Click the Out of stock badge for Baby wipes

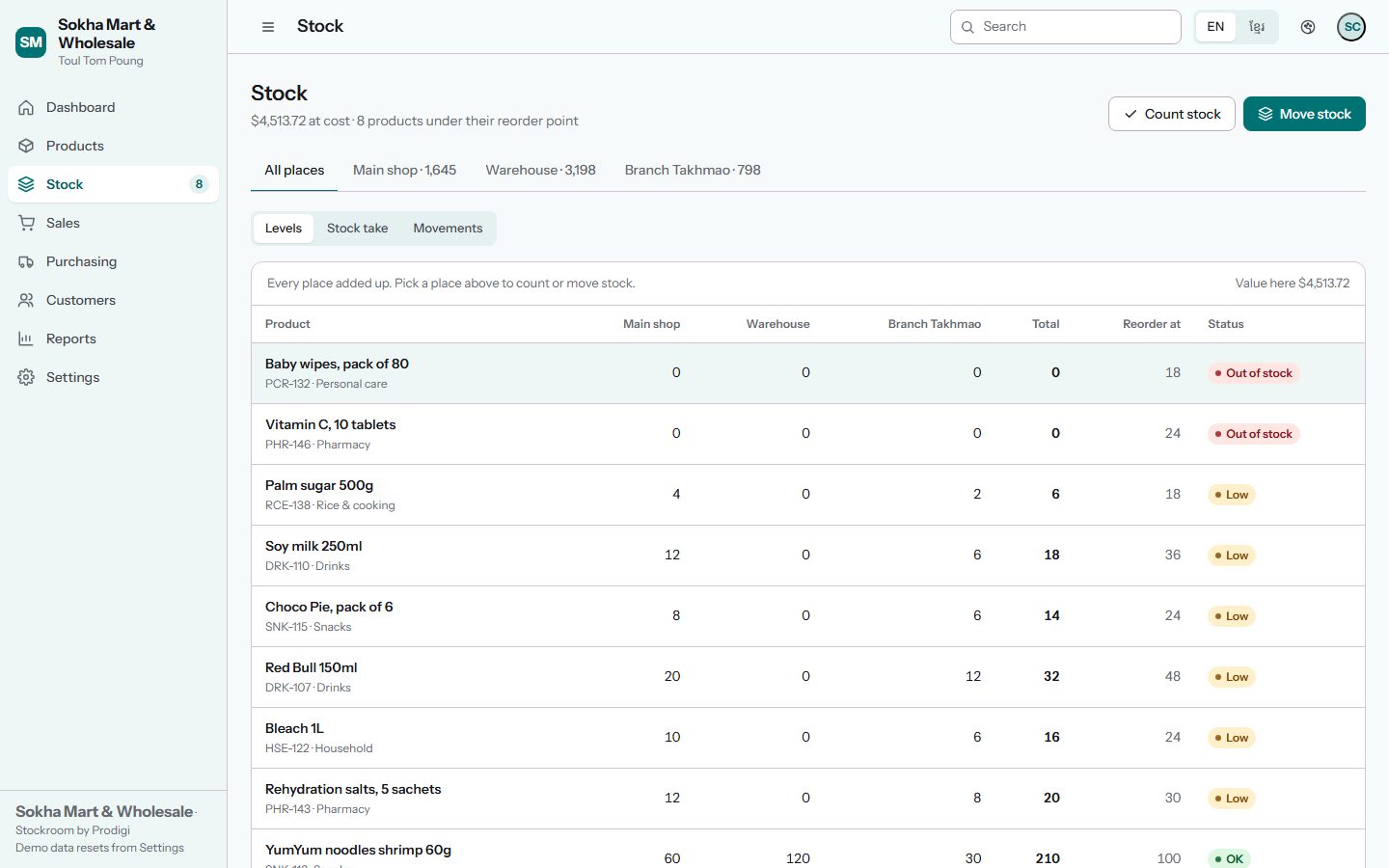(1254, 373)
